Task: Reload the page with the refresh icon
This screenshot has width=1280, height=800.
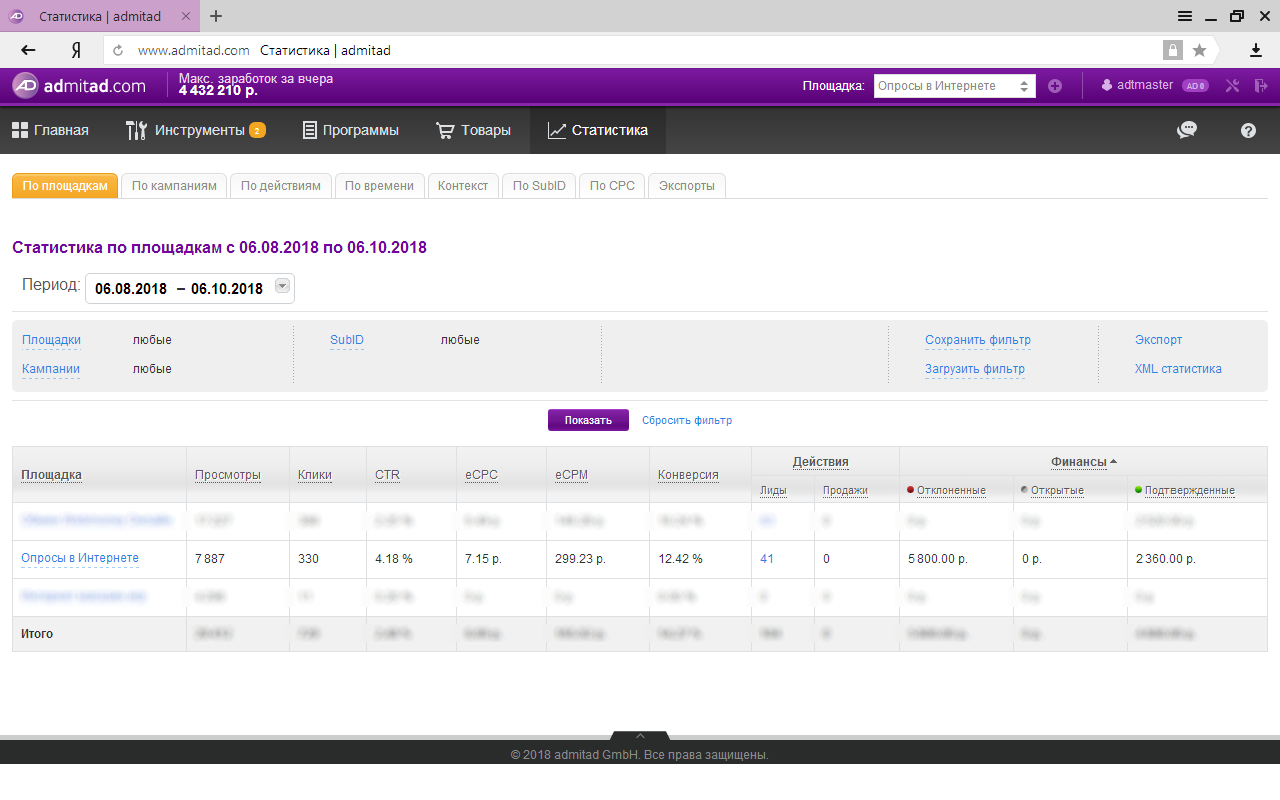Action: tap(118, 50)
